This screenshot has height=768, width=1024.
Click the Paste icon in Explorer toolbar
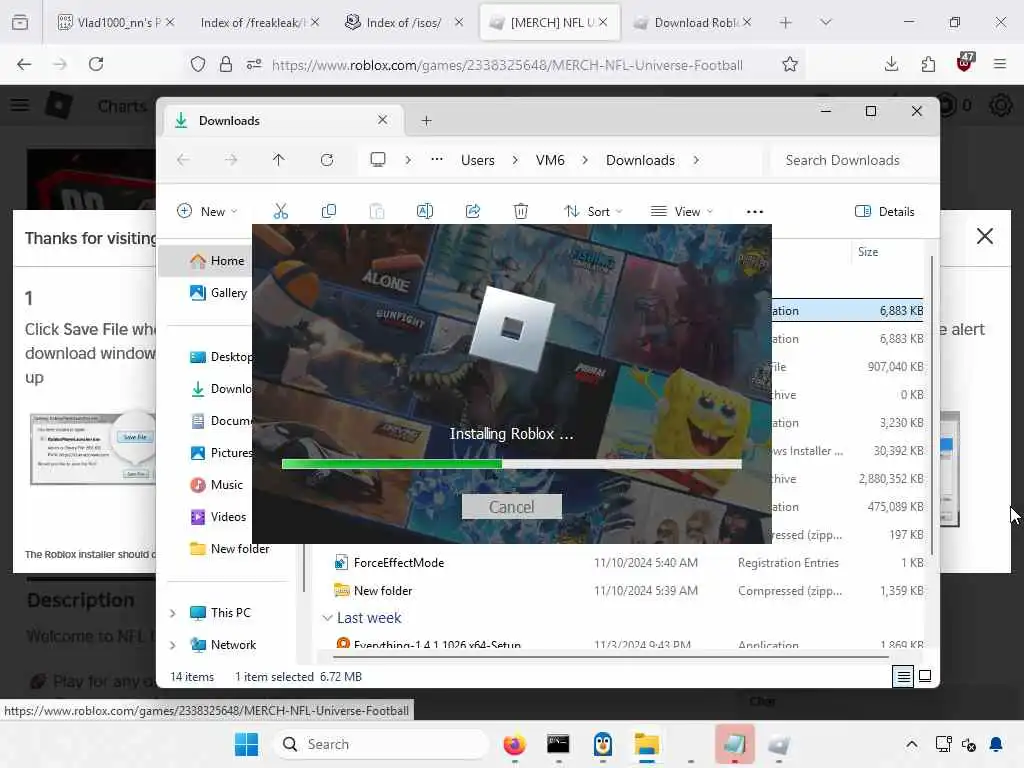pos(377,211)
